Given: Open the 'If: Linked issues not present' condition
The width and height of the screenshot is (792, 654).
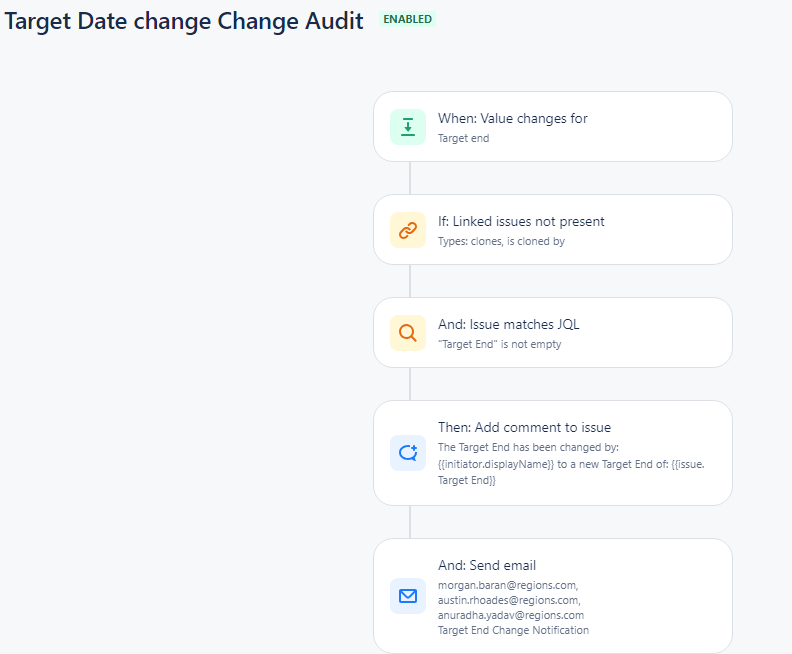Looking at the screenshot, I should [x=553, y=230].
